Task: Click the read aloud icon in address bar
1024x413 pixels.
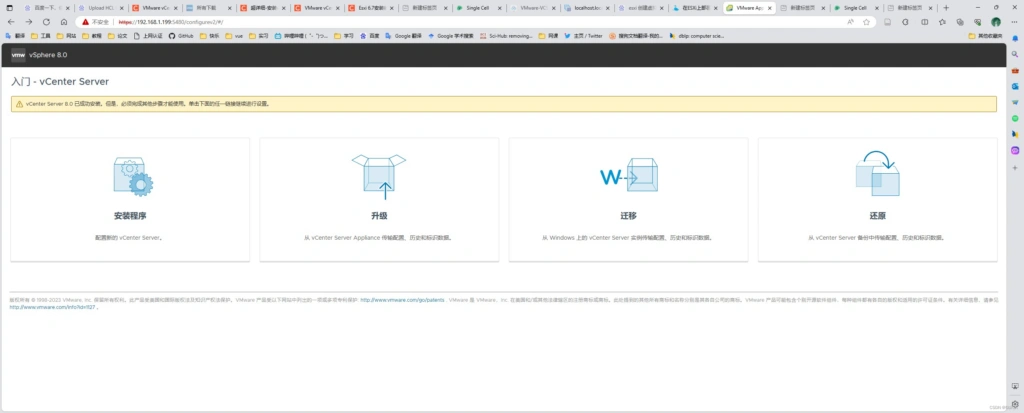Action: coord(850,22)
